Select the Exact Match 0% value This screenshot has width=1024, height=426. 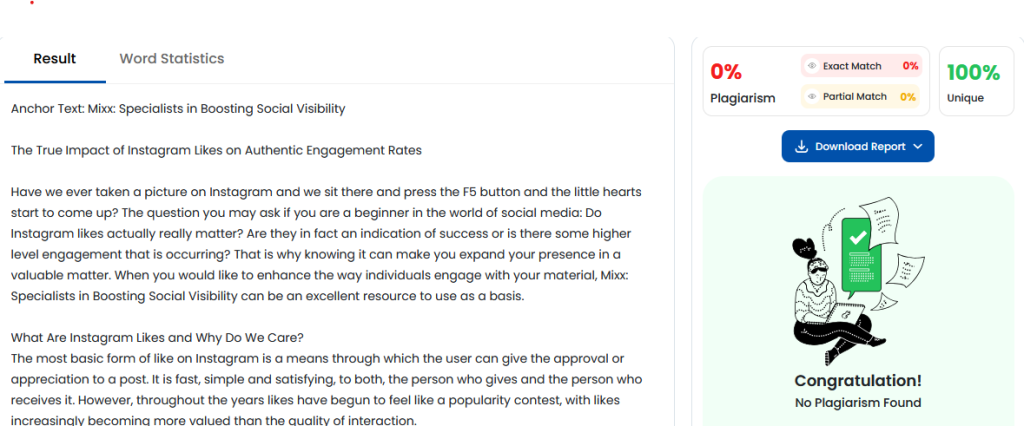click(910, 66)
